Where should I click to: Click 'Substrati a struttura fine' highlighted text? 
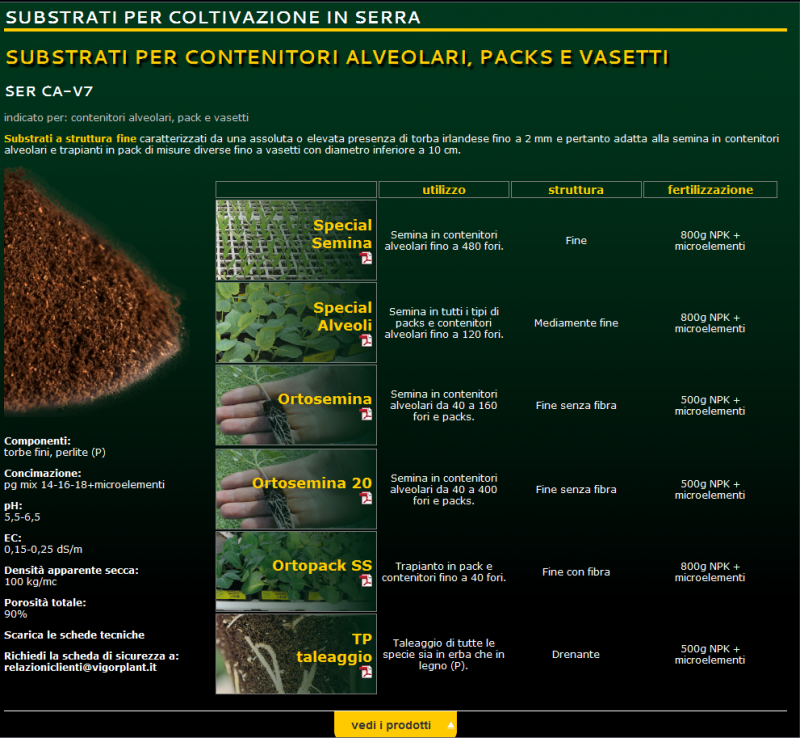(x=70, y=138)
